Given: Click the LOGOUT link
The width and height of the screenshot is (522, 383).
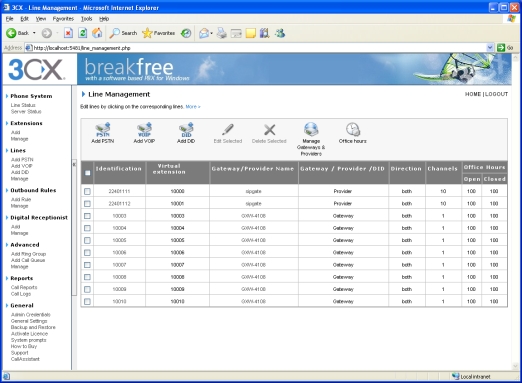Looking at the screenshot, I should (x=496, y=94).
